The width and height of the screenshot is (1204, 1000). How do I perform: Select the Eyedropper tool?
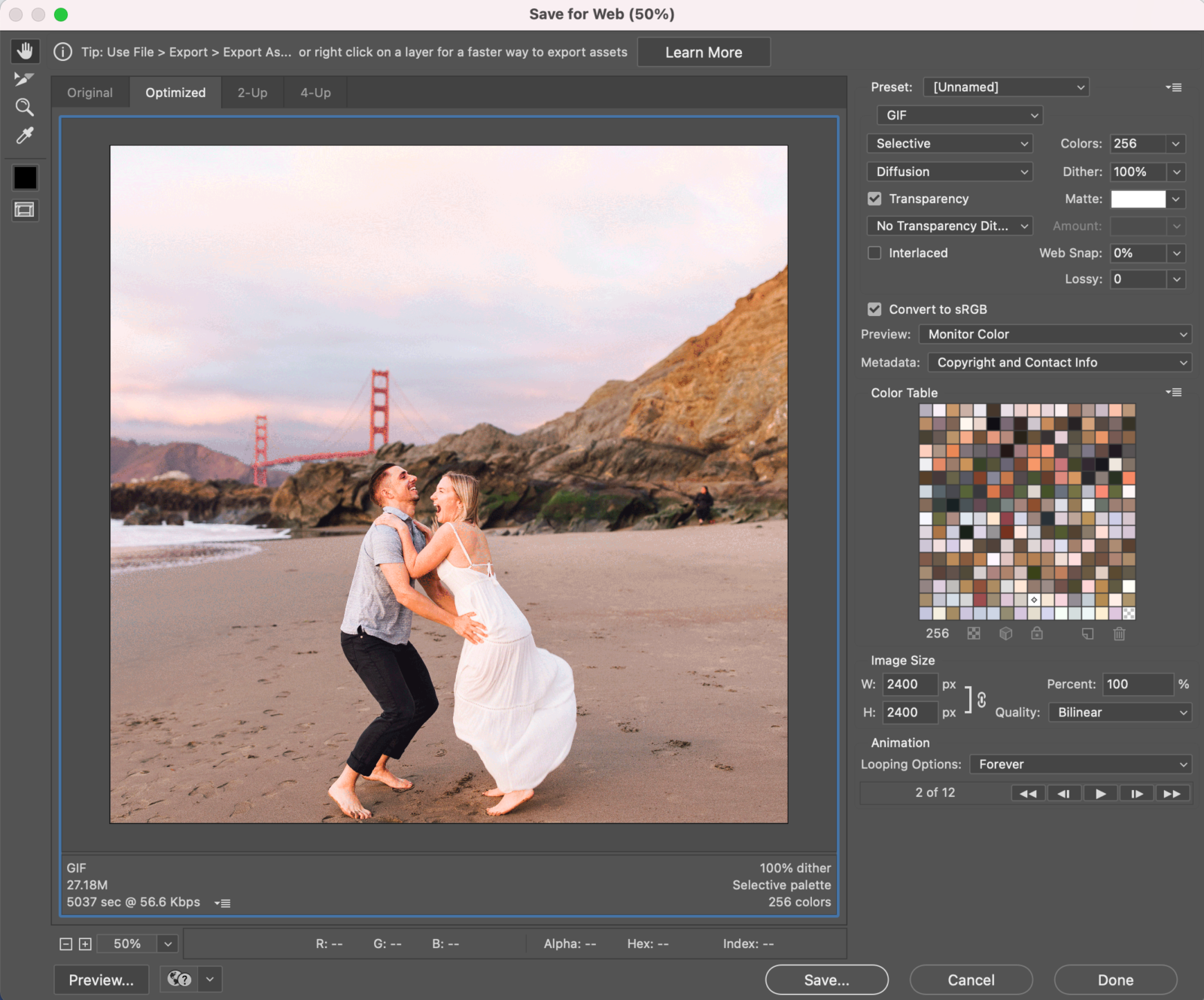[x=24, y=136]
